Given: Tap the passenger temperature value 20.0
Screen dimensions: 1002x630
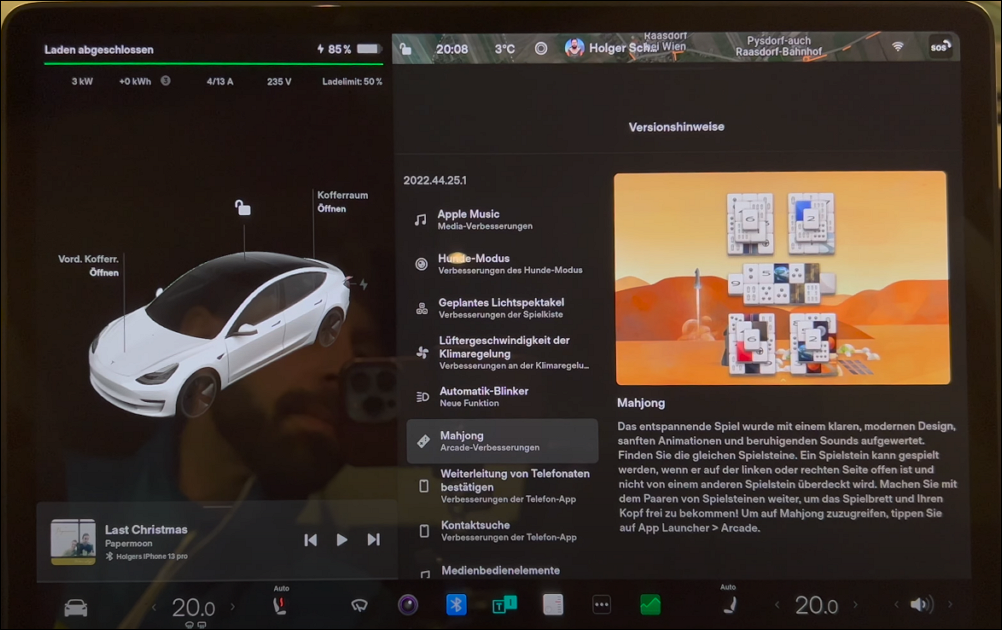Looking at the screenshot, I should [x=816, y=605].
